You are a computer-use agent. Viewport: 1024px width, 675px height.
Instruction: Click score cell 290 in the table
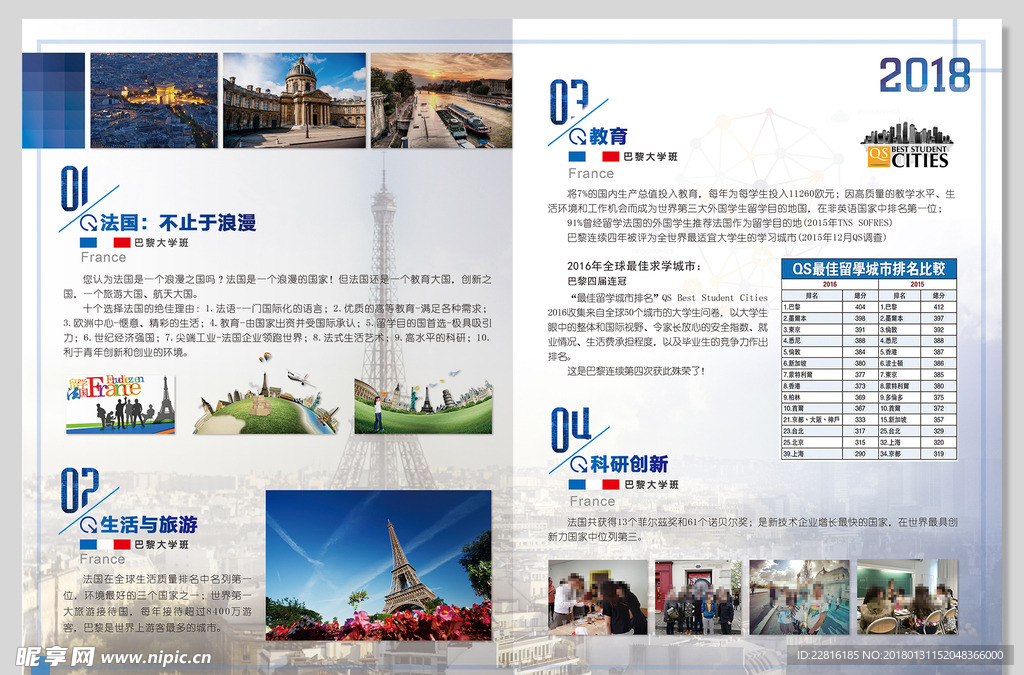(x=860, y=454)
